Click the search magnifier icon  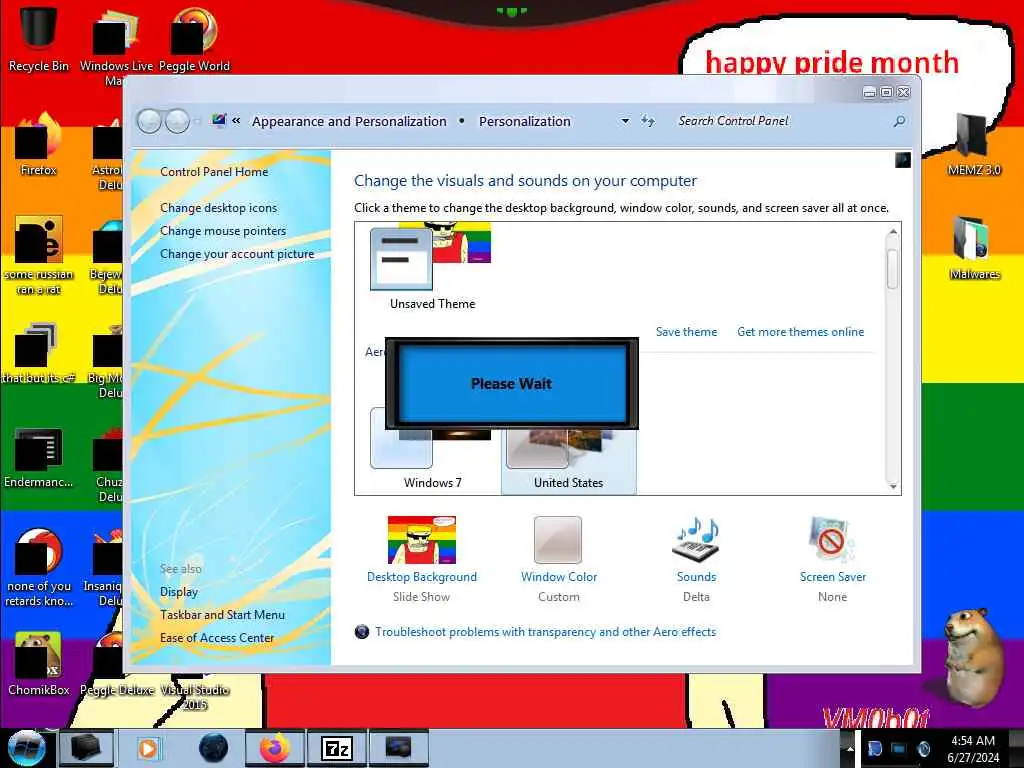click(x=899, y=121)
